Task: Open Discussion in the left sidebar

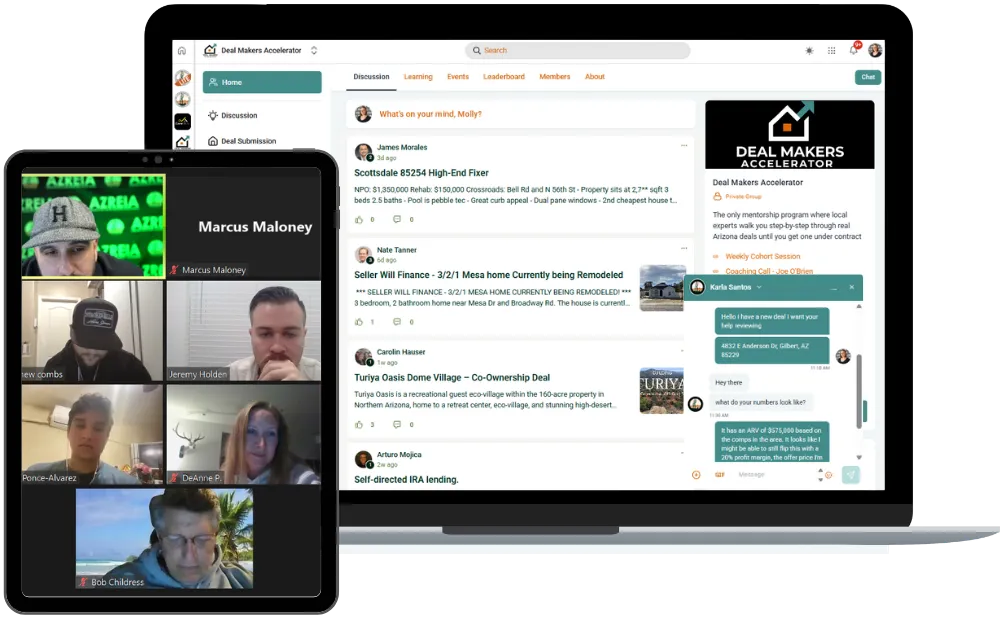Action: click(x=239, y=116)
